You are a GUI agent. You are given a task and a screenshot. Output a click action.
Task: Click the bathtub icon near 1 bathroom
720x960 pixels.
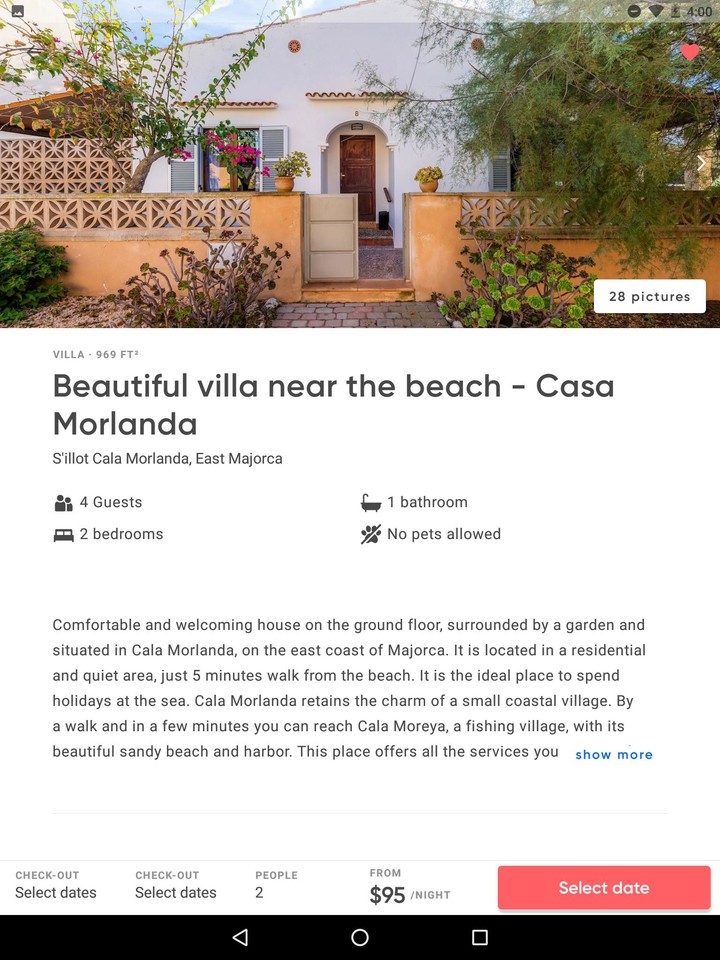pos(370,502)
